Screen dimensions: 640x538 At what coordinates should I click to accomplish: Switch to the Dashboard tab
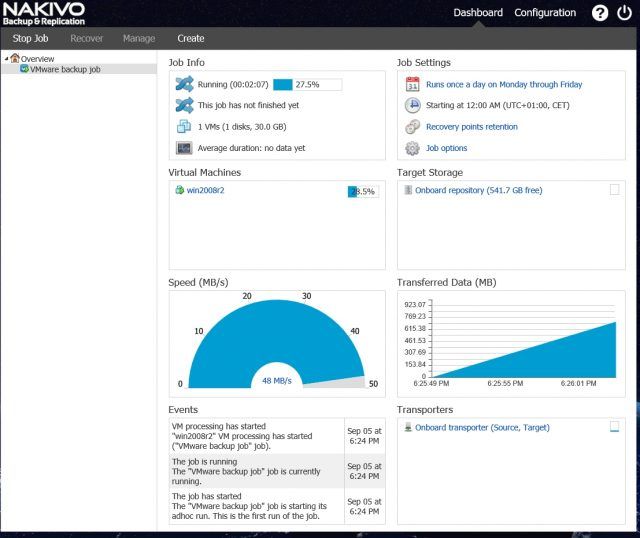[x=478, y=13]
